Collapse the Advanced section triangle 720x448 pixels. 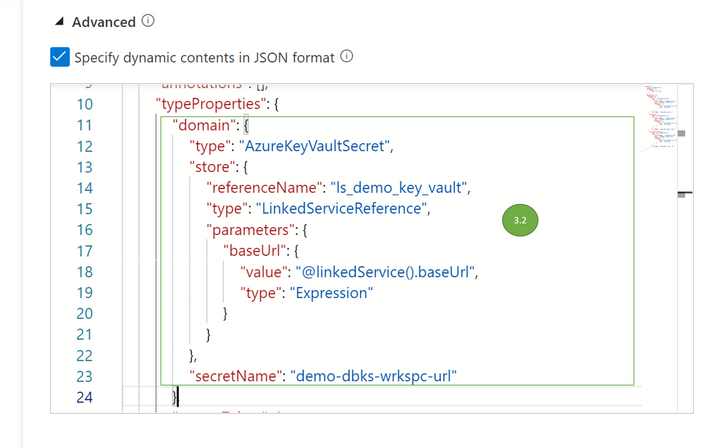pyautogui.click(x=59, y=22)
